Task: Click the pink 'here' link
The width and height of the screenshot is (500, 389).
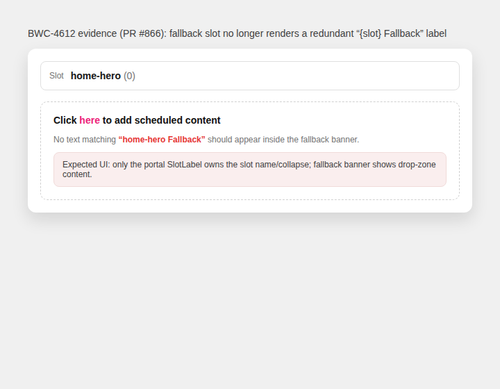Action: click(x=89, y=120)
